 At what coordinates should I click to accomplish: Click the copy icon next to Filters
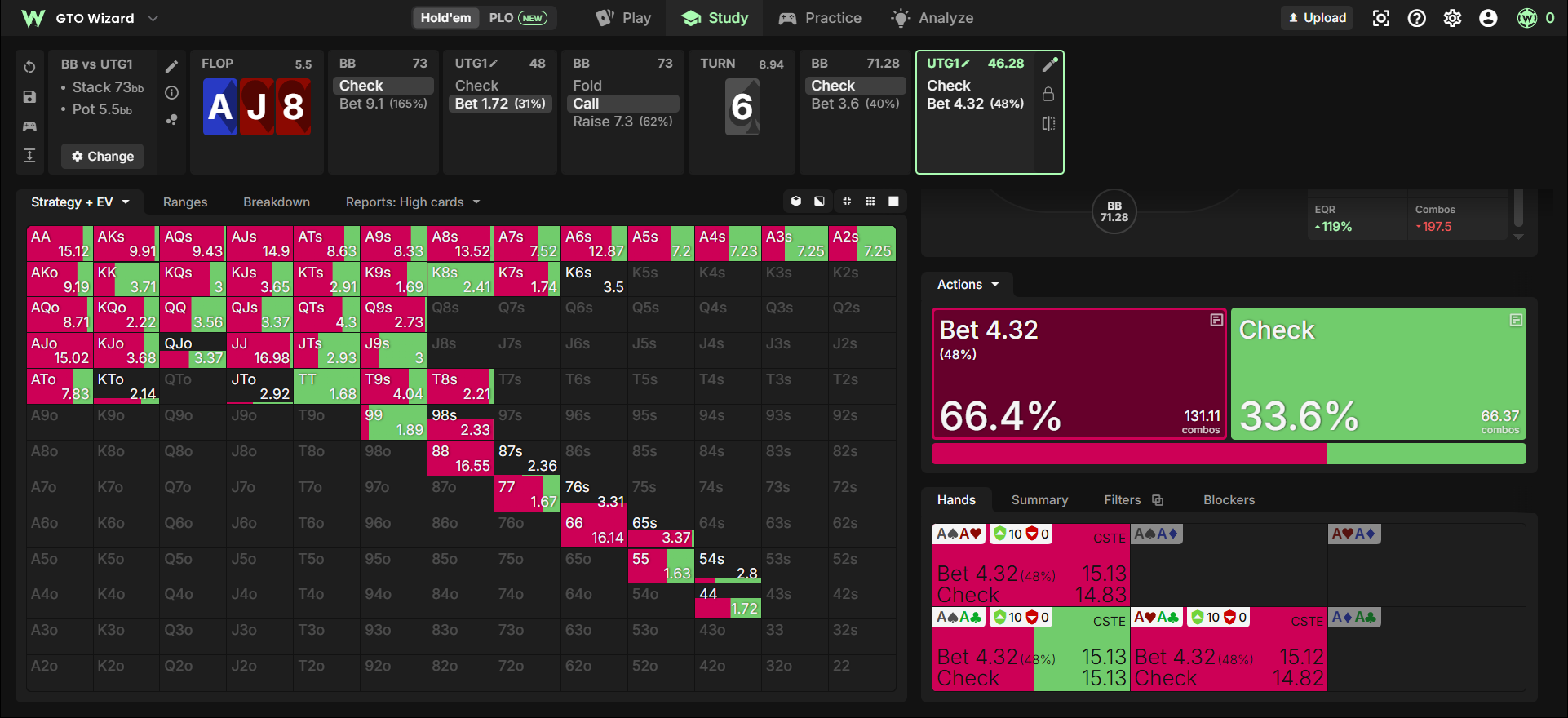point(1158,500)
